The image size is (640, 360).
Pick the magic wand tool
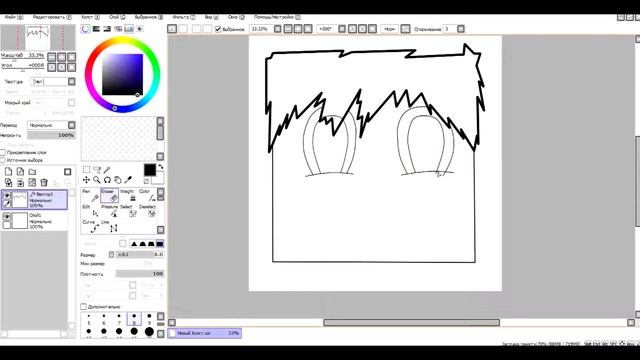(107, 169)
